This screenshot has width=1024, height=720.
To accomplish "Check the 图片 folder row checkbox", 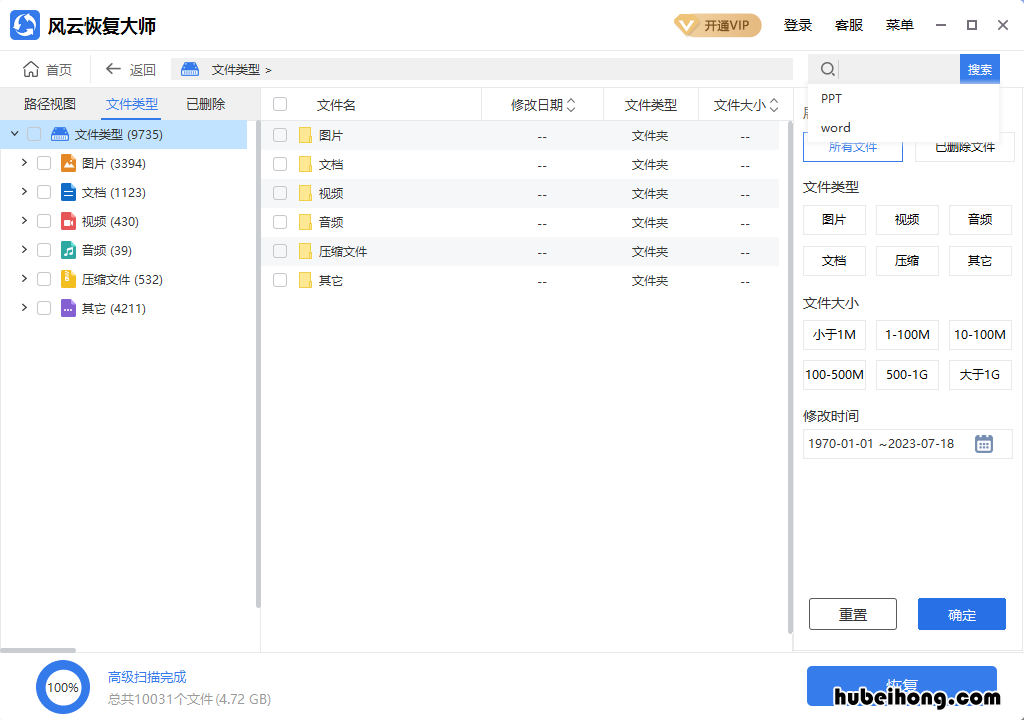I will click(x=280, y=135).
